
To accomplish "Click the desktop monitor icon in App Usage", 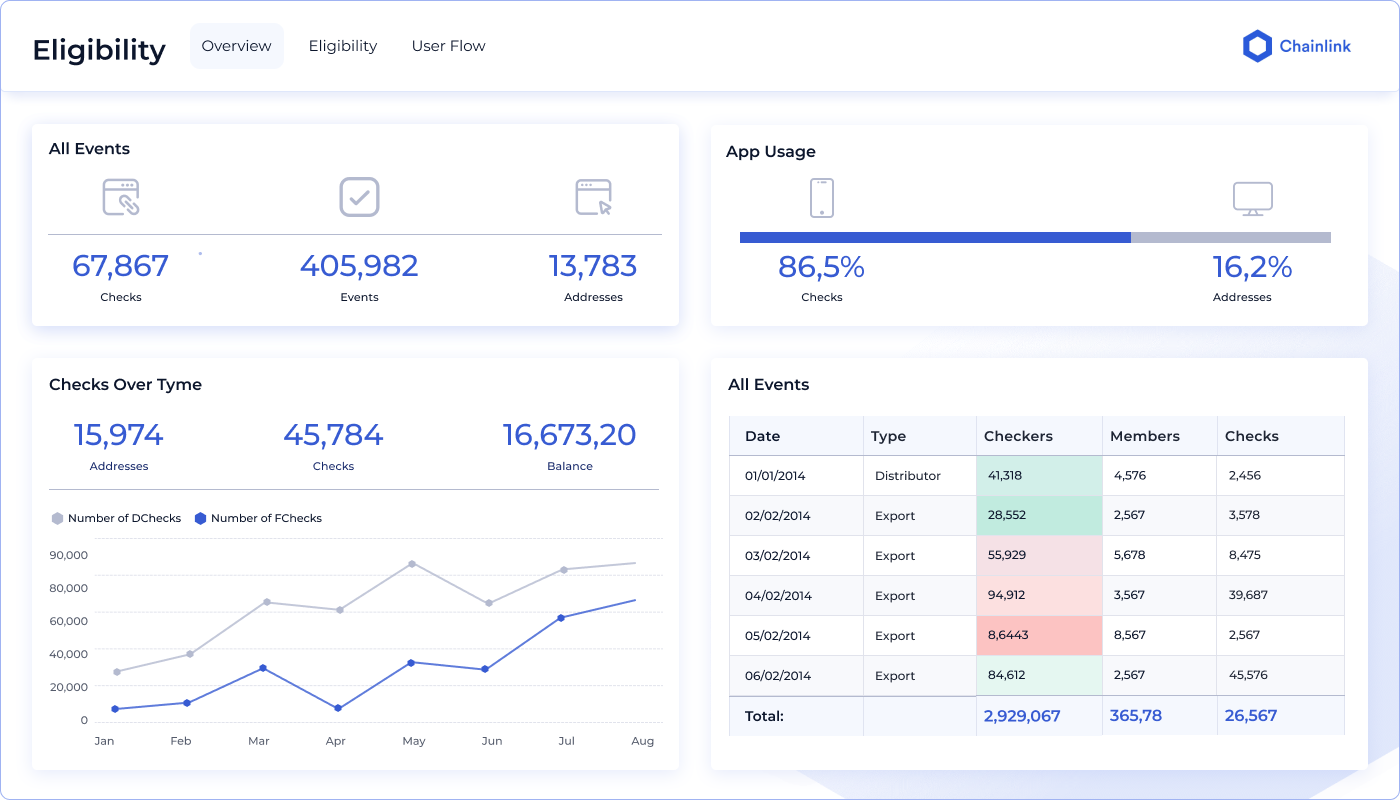I will (1252, 199).
